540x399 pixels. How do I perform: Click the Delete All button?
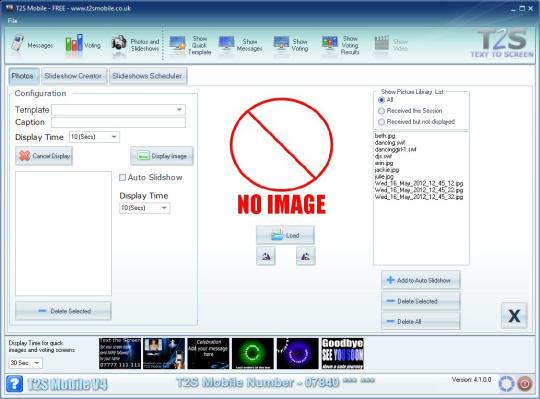(420, 321)
